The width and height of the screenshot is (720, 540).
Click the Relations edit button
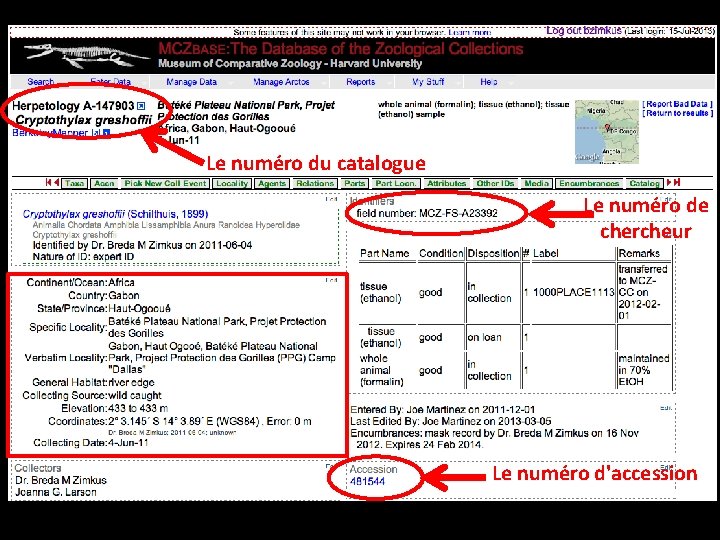click(315, 184)
